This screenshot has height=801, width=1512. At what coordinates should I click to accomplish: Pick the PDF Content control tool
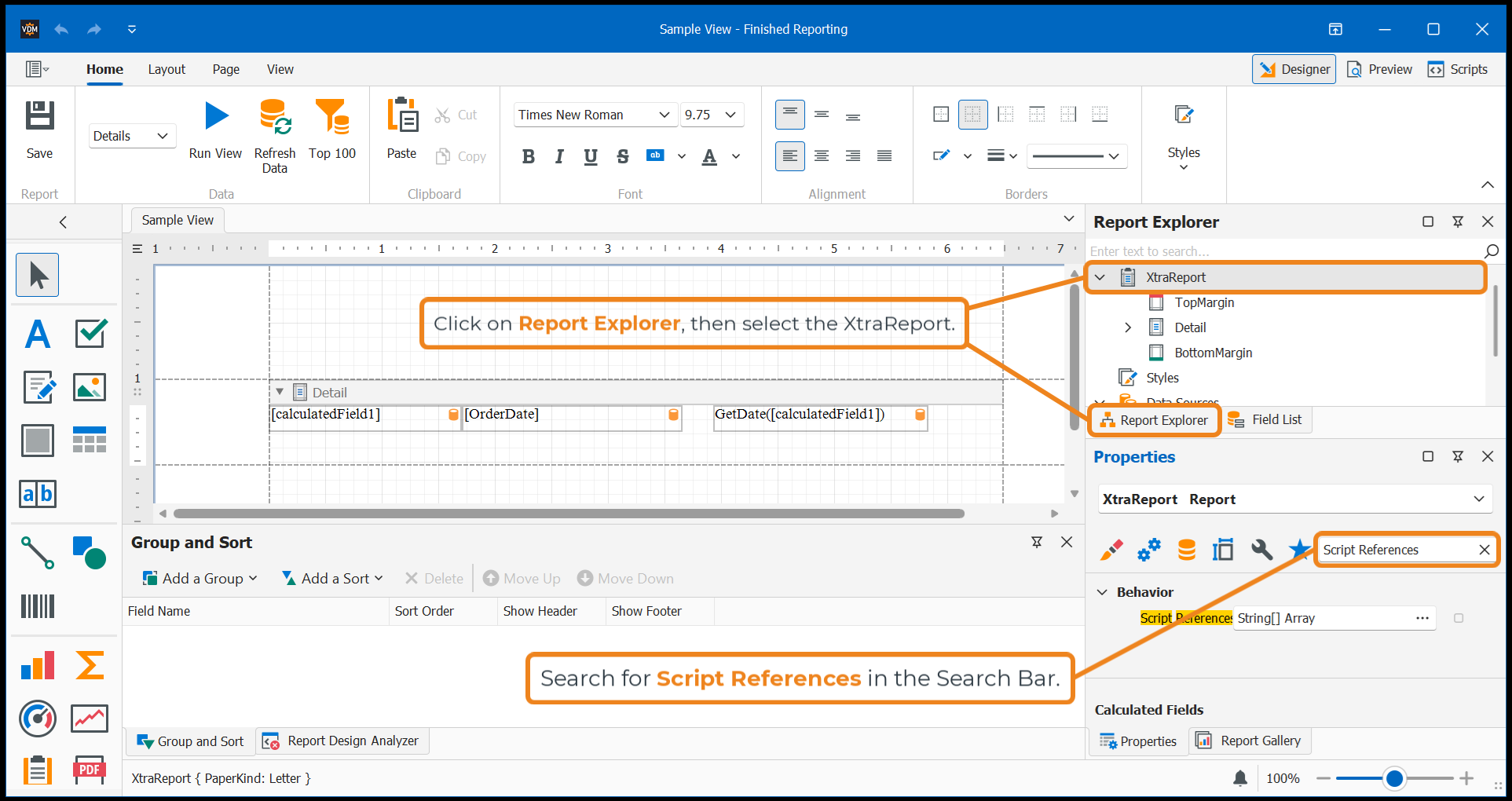pyautogui.click(x=90, y=770)
